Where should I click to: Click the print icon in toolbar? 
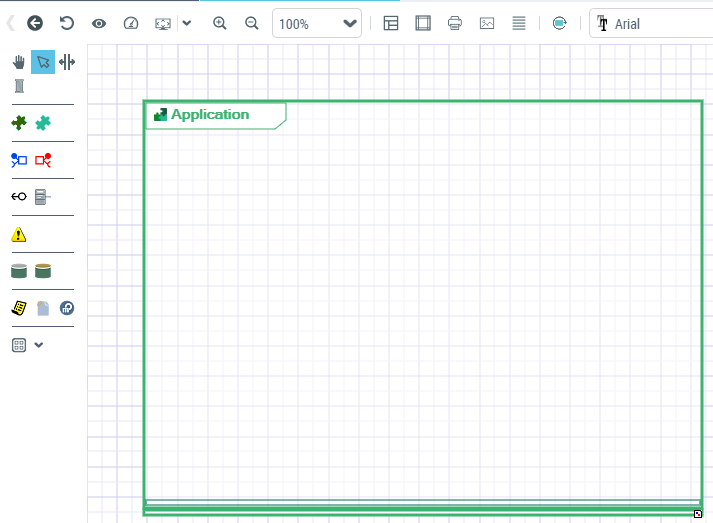(x=455, y=23)
